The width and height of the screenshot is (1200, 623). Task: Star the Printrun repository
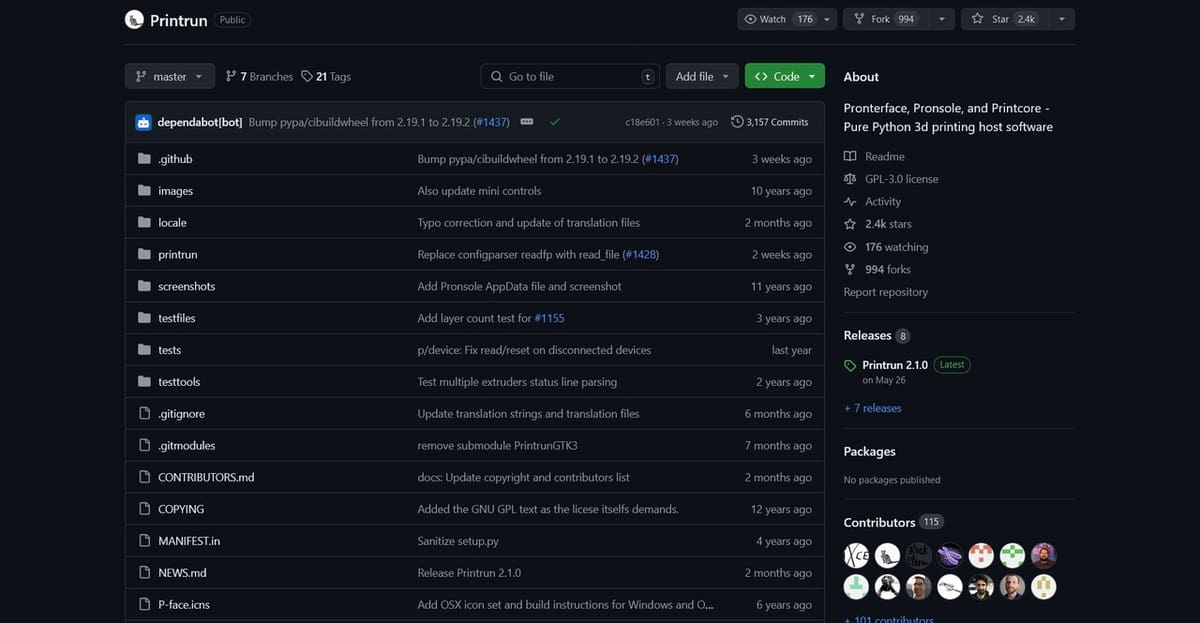[x=1005, y=19]
